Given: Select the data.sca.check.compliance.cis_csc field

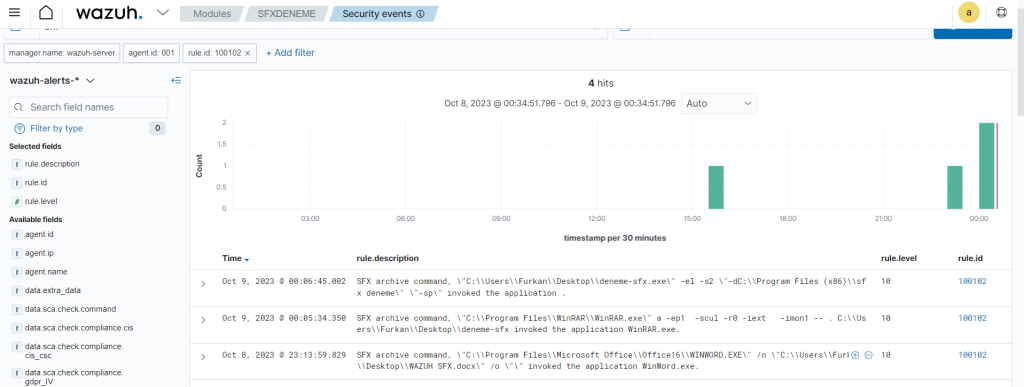Looking at the screenshot, I should click(x=74, y=350).
